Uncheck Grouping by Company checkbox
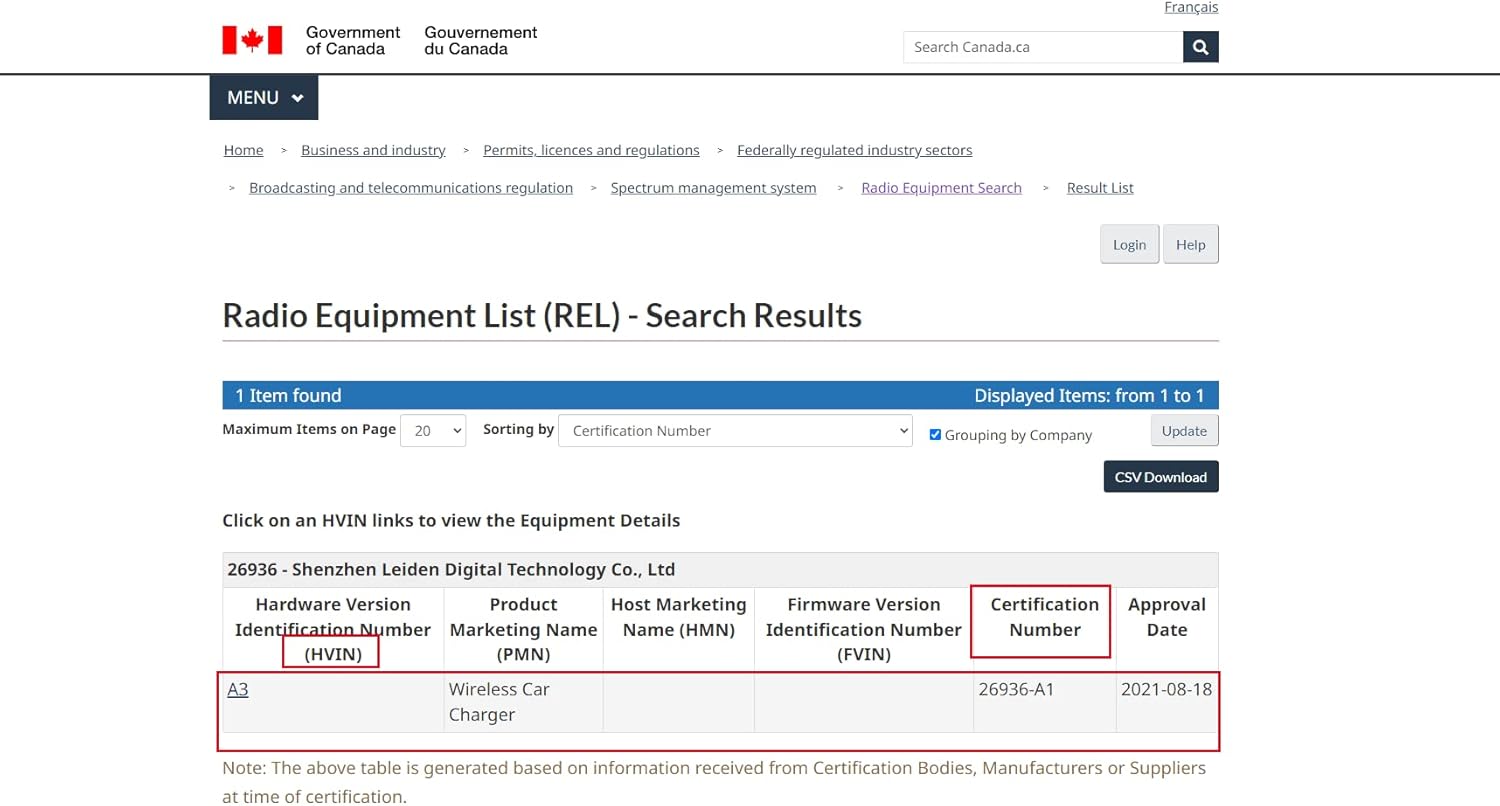The image size is (1500, 806). (935, 435)
